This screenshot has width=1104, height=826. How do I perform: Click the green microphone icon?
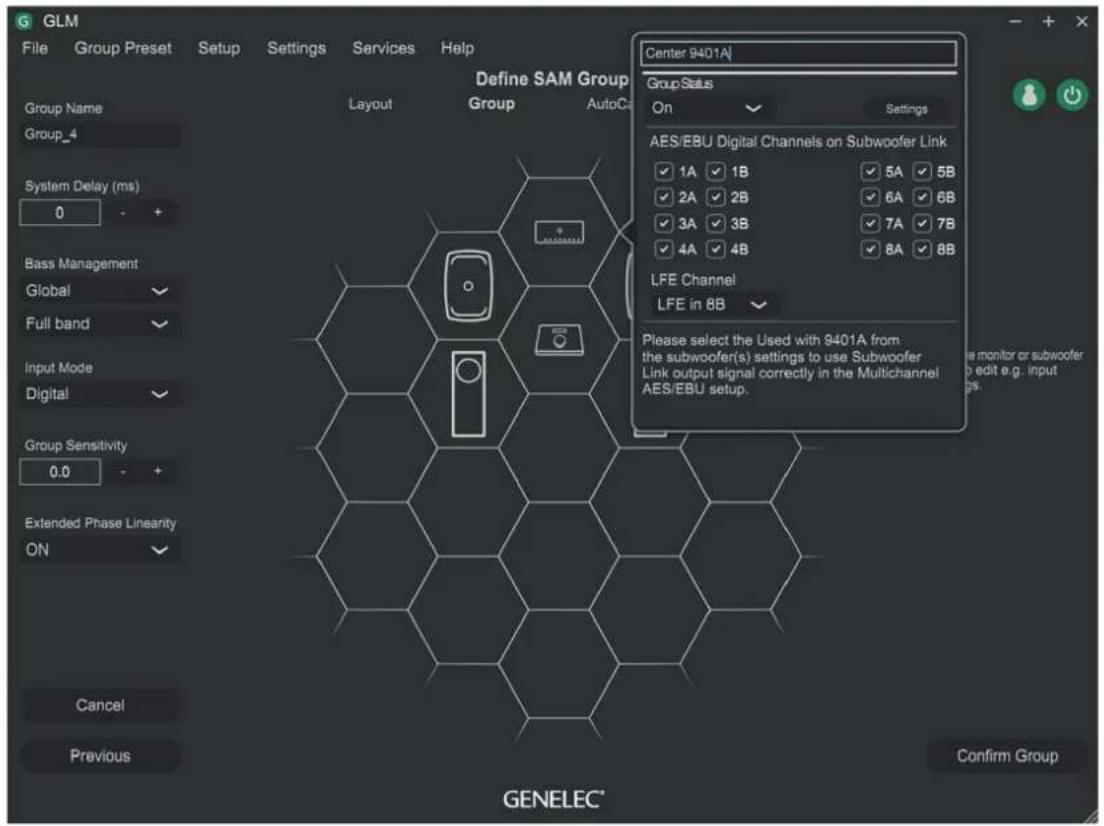click(1029, 95)
